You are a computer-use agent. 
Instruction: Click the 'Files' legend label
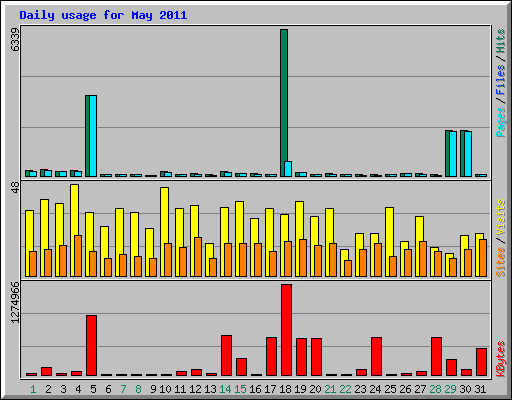tap(500, 79)
